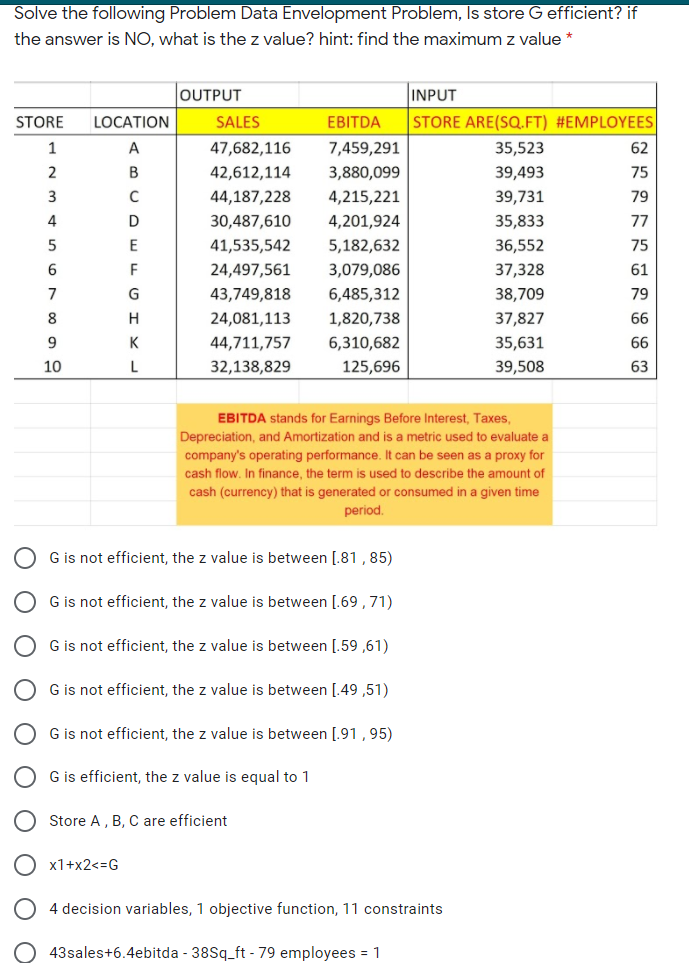The image size is (689, 963).
Task: Select the '4 decision variables' answer option
Action: pyautogui.click(x=25, y=909)
